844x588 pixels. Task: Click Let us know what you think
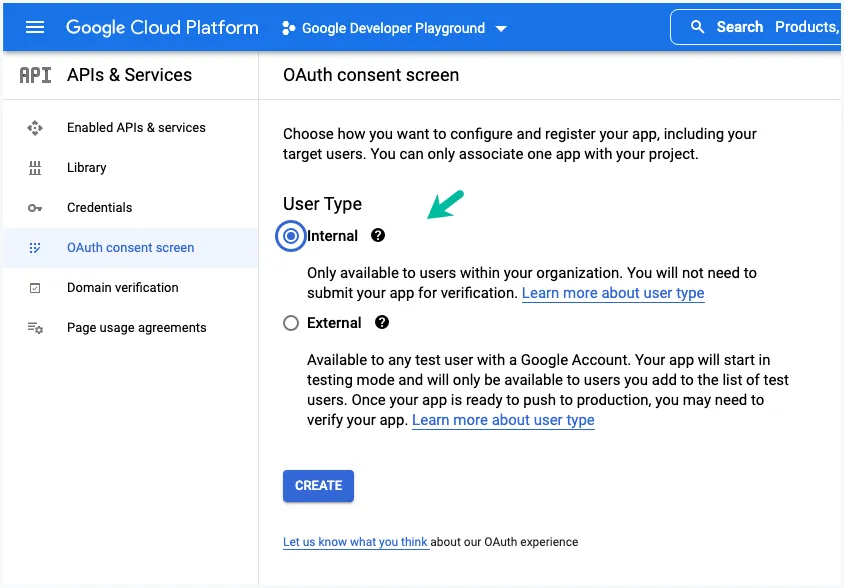[355, 541]
